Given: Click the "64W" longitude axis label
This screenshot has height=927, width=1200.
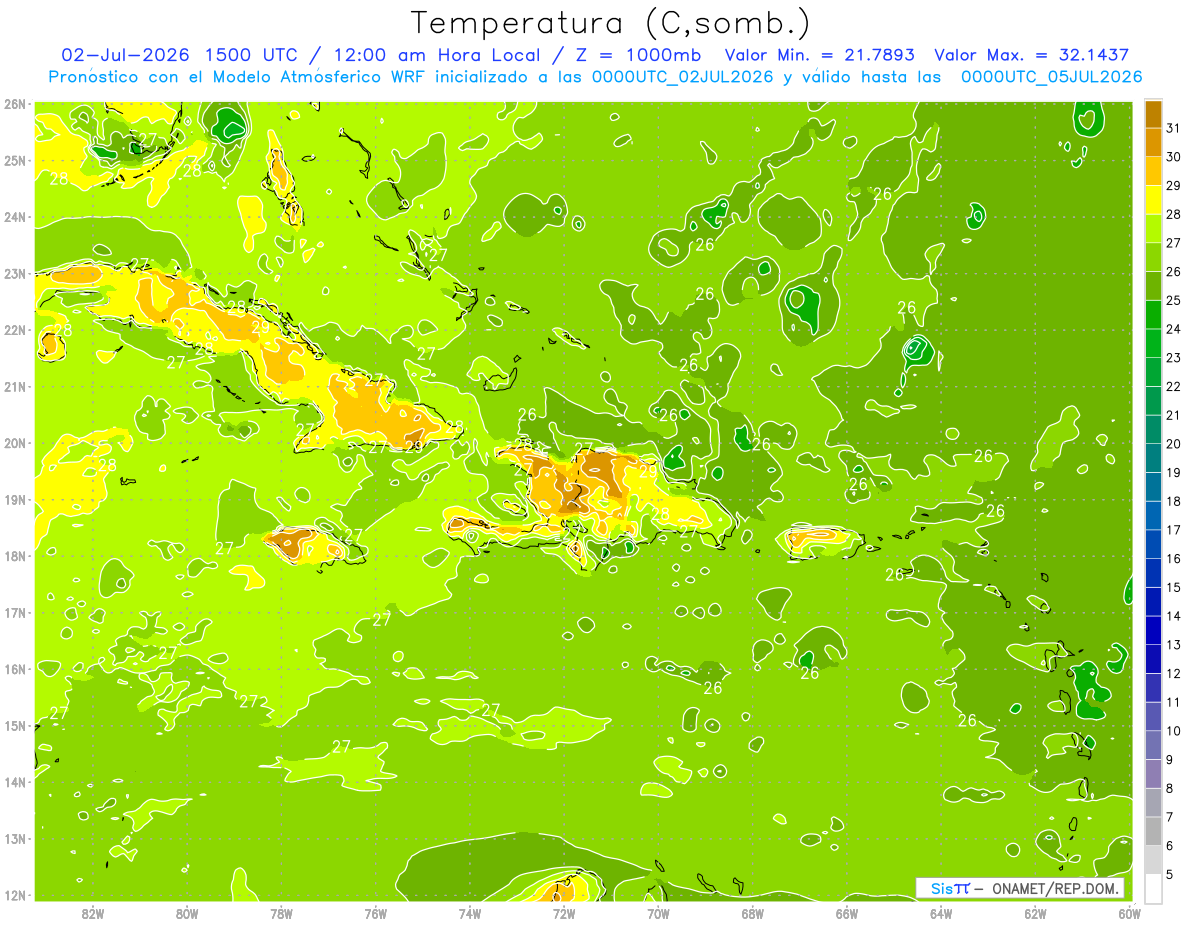Looking at the screenshot, I should (x=940, y=913).
